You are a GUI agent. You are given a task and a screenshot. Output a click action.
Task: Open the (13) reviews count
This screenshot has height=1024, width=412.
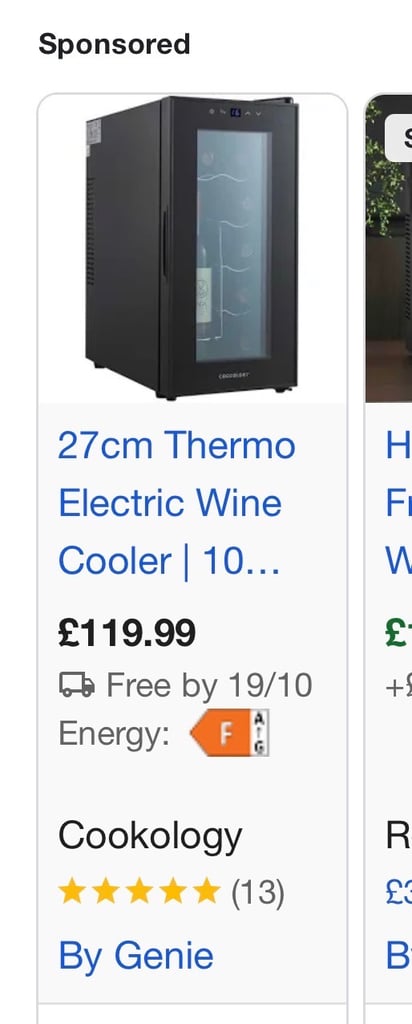[258, 893]
